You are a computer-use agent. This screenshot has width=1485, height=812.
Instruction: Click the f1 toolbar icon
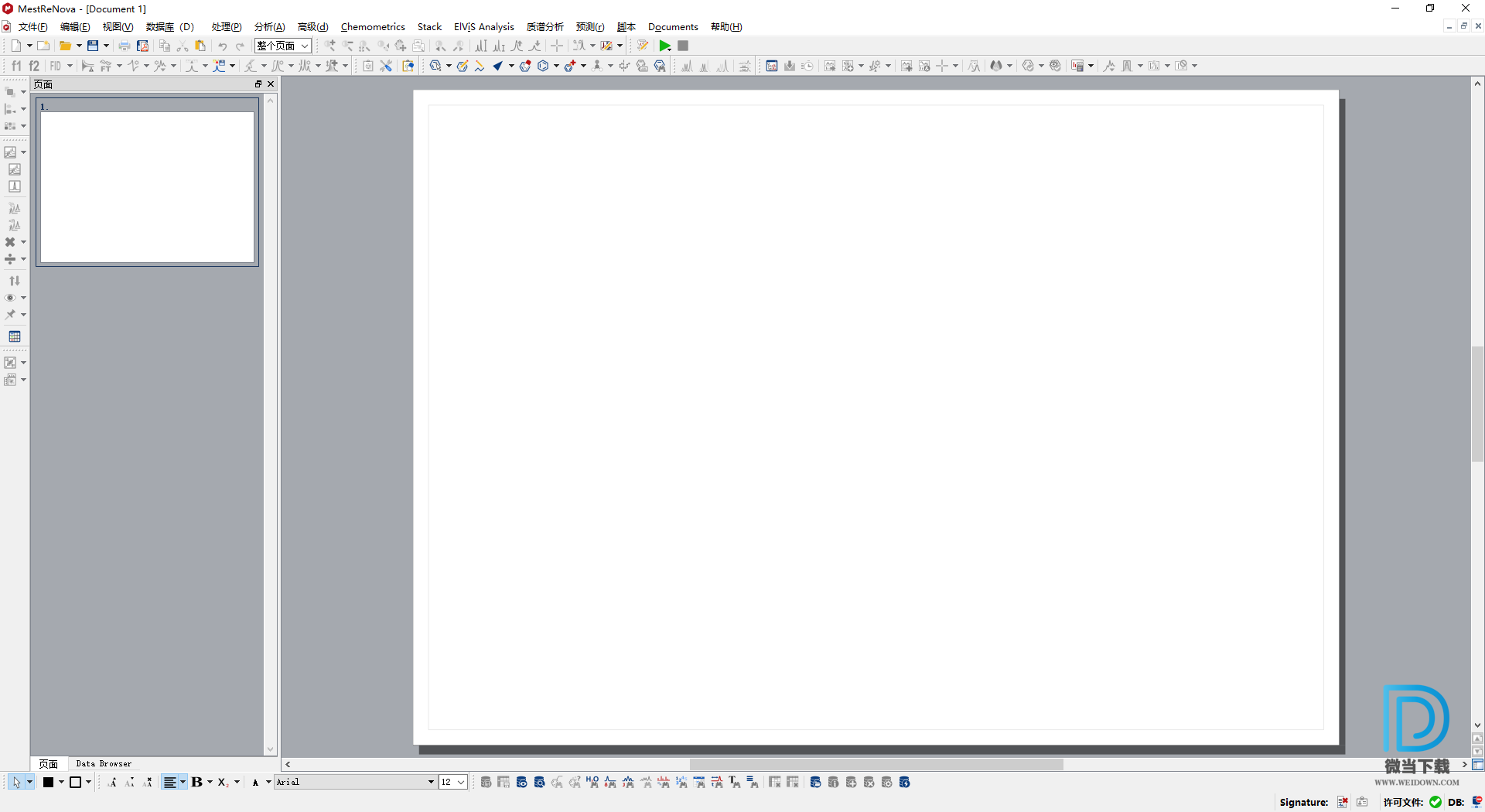tap(16, 66)
